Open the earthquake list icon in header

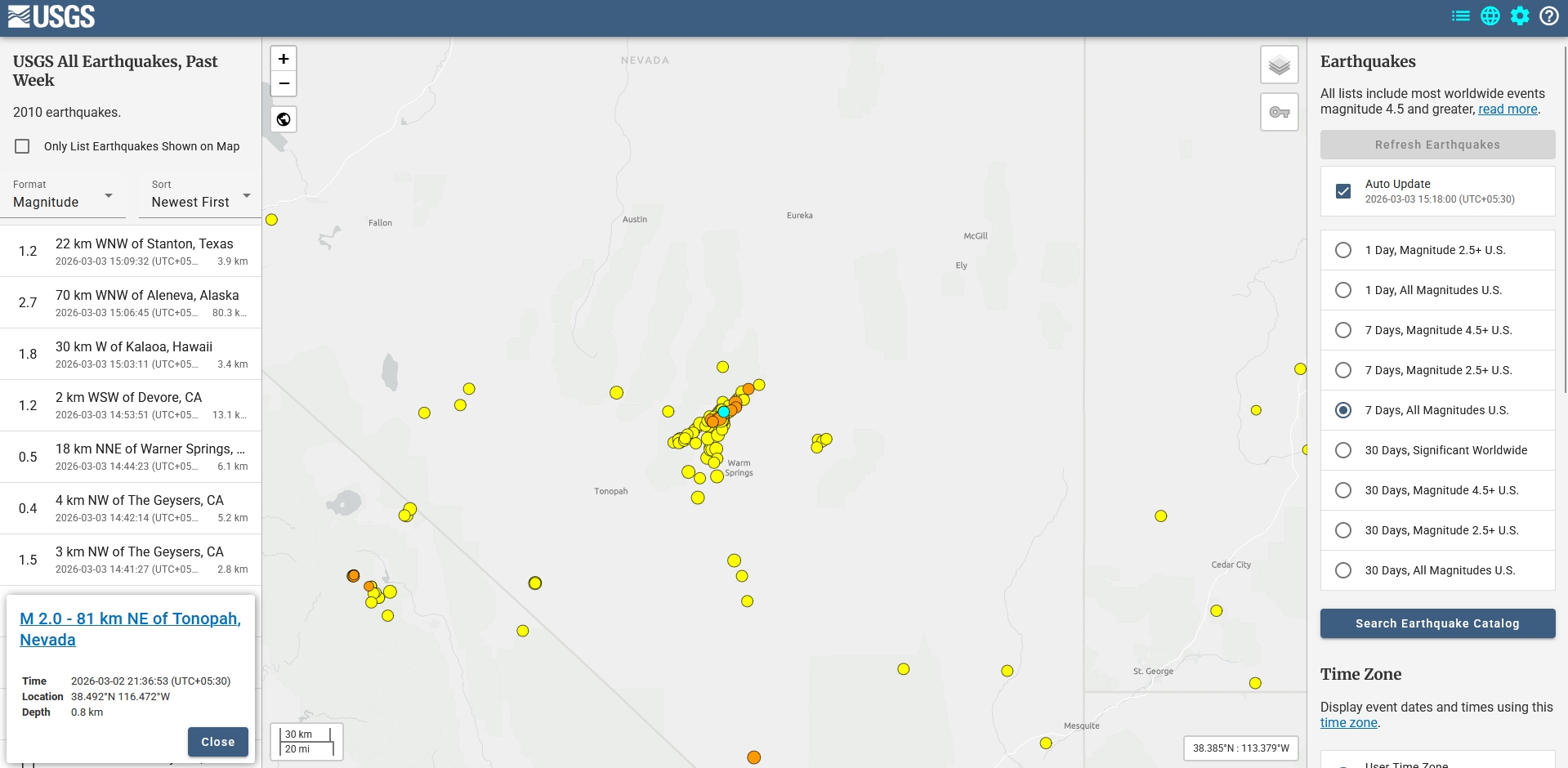tap(1461, 16)
